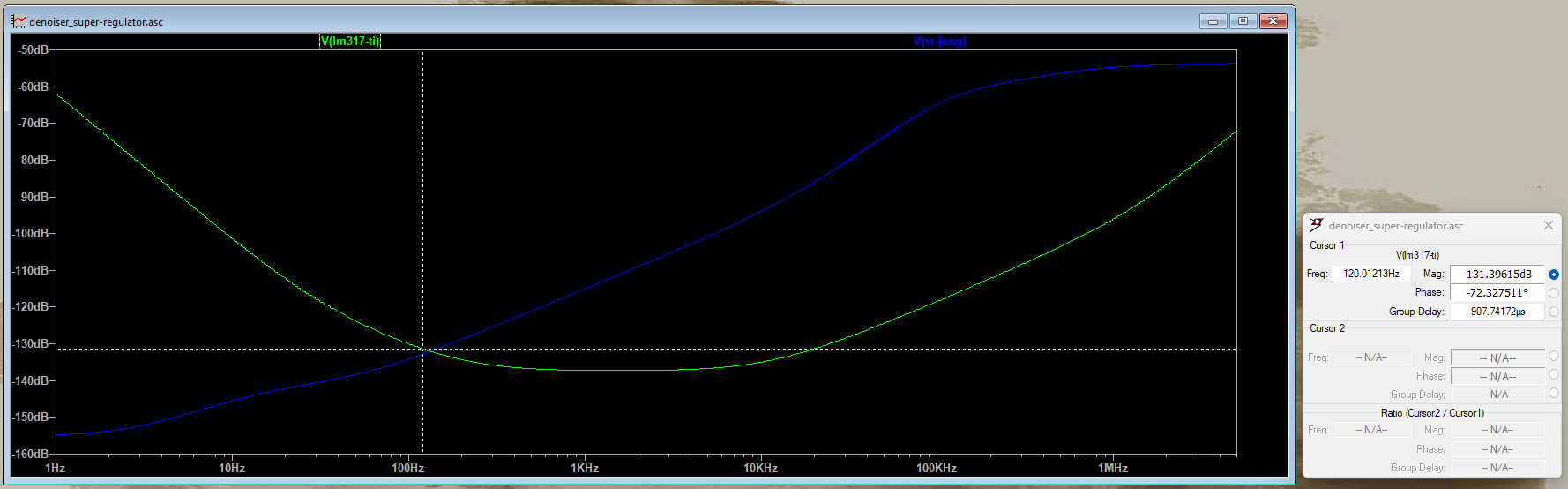The image size is (1568, 489).
Task: Select Cursor 2 Mag radio button
Action: 1554,357
